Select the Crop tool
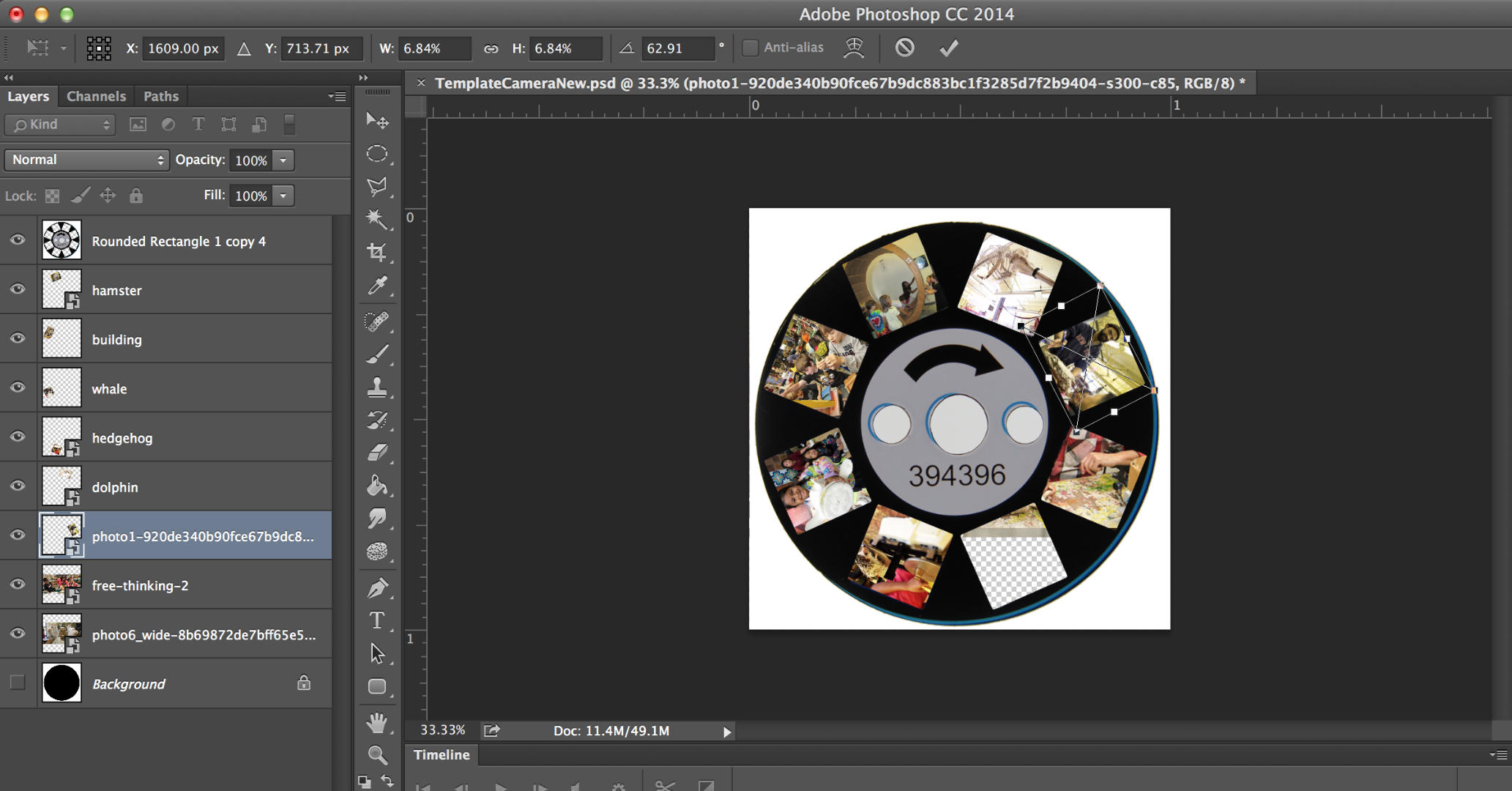Image resolution: width=1512 pixels, height=791 pixels. [x=377, y=253]
